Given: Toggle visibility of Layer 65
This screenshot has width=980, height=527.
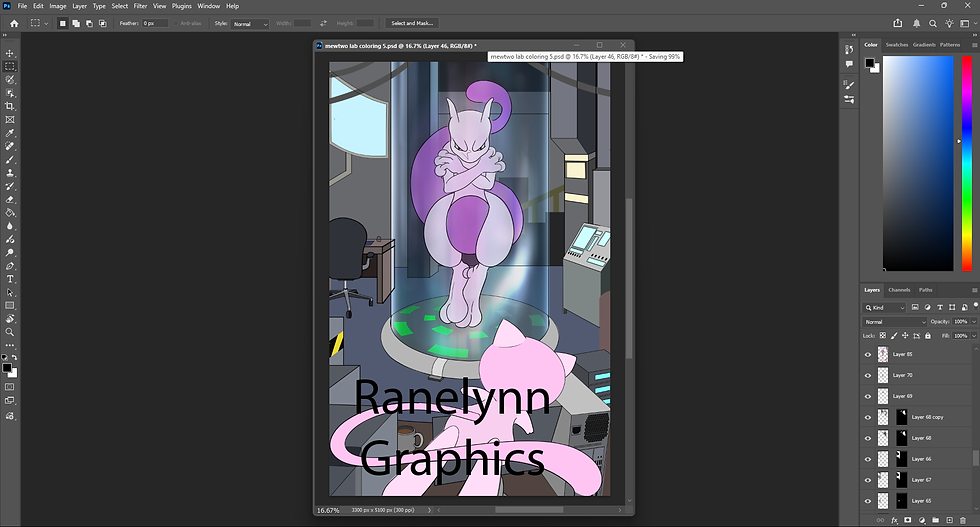Looking at the screenshot, I should 868,501.
